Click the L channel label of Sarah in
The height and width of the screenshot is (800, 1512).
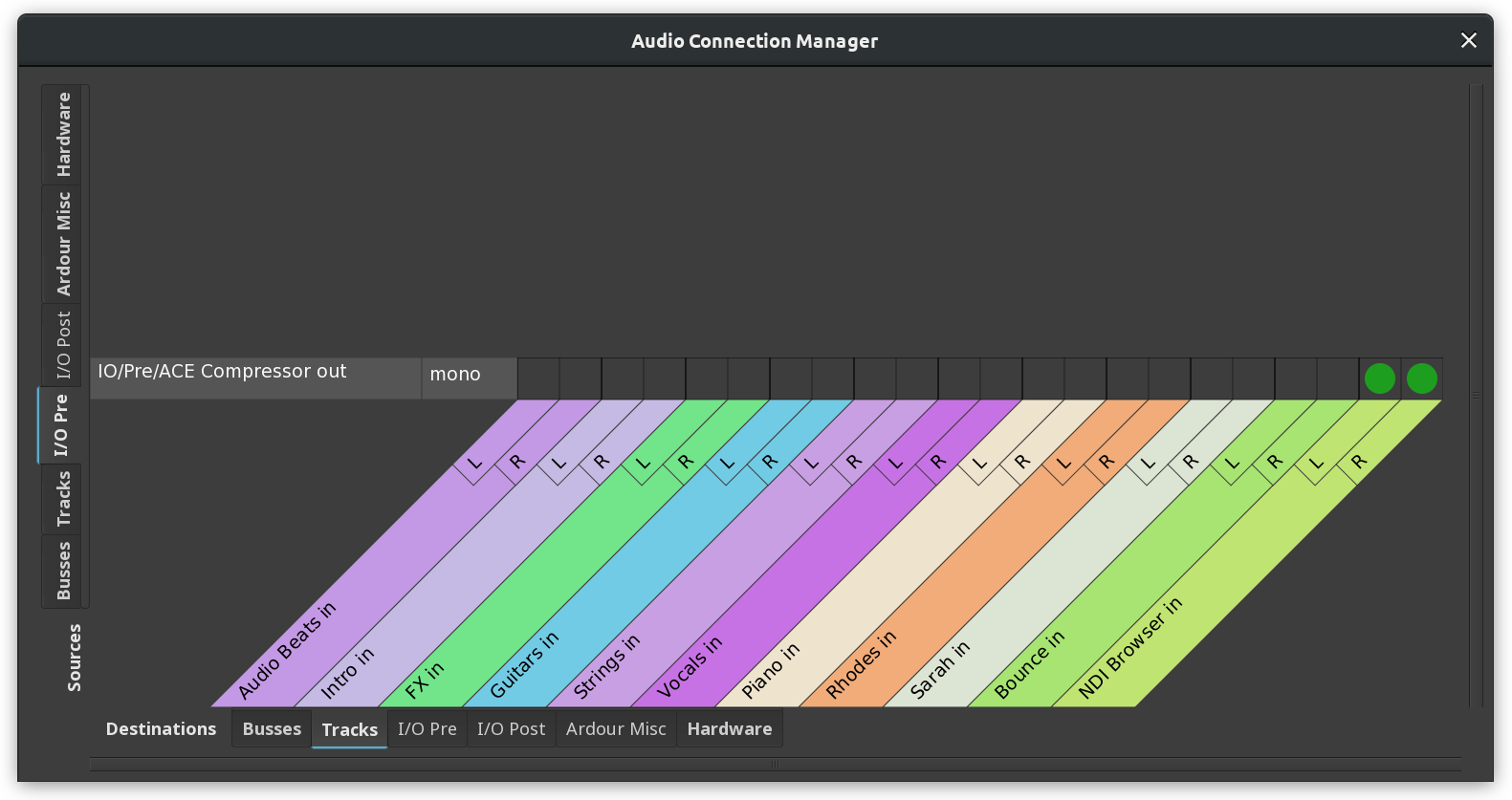[x=1149, y=464]
